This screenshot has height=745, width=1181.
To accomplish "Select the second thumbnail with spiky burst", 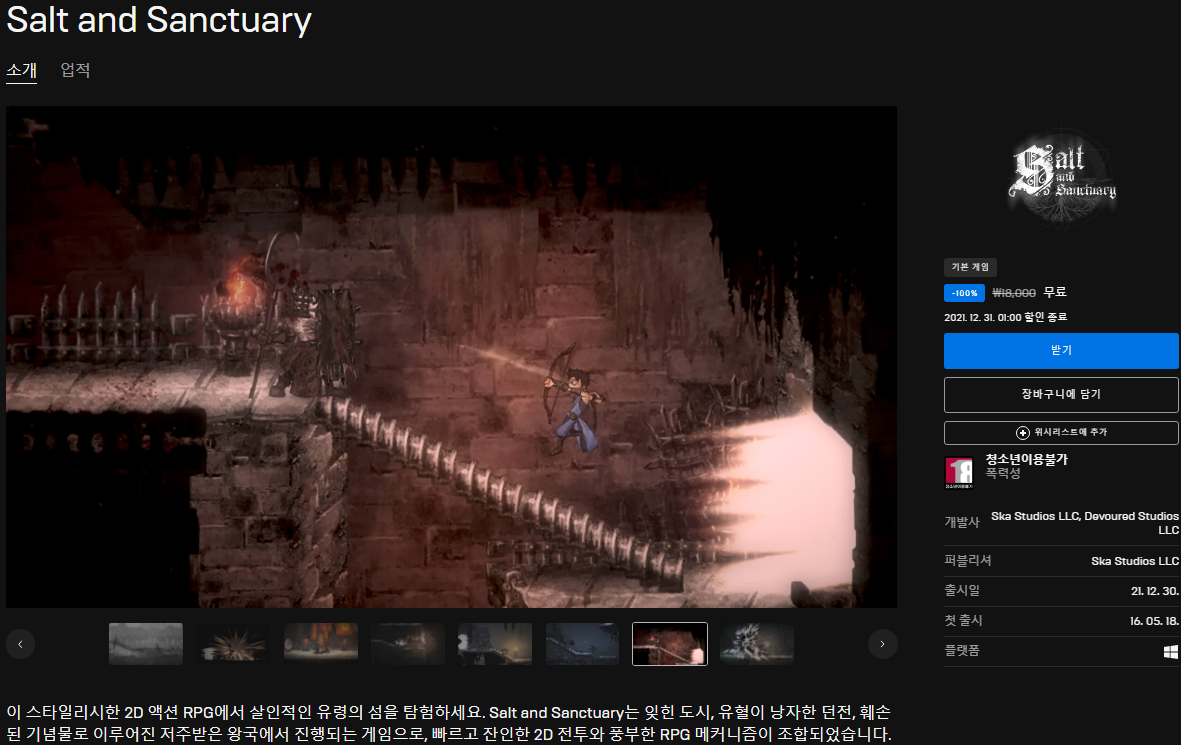I will [233, 644].
